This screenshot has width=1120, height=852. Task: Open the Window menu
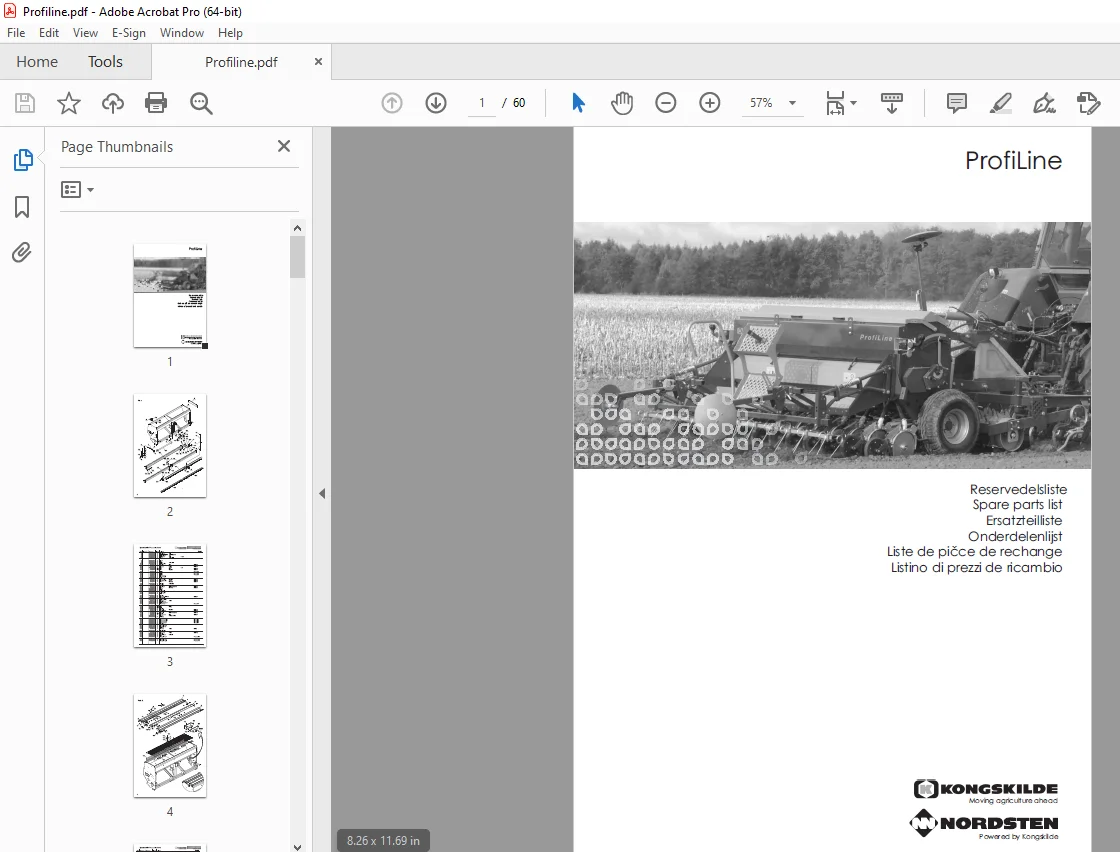coord(181,33)
